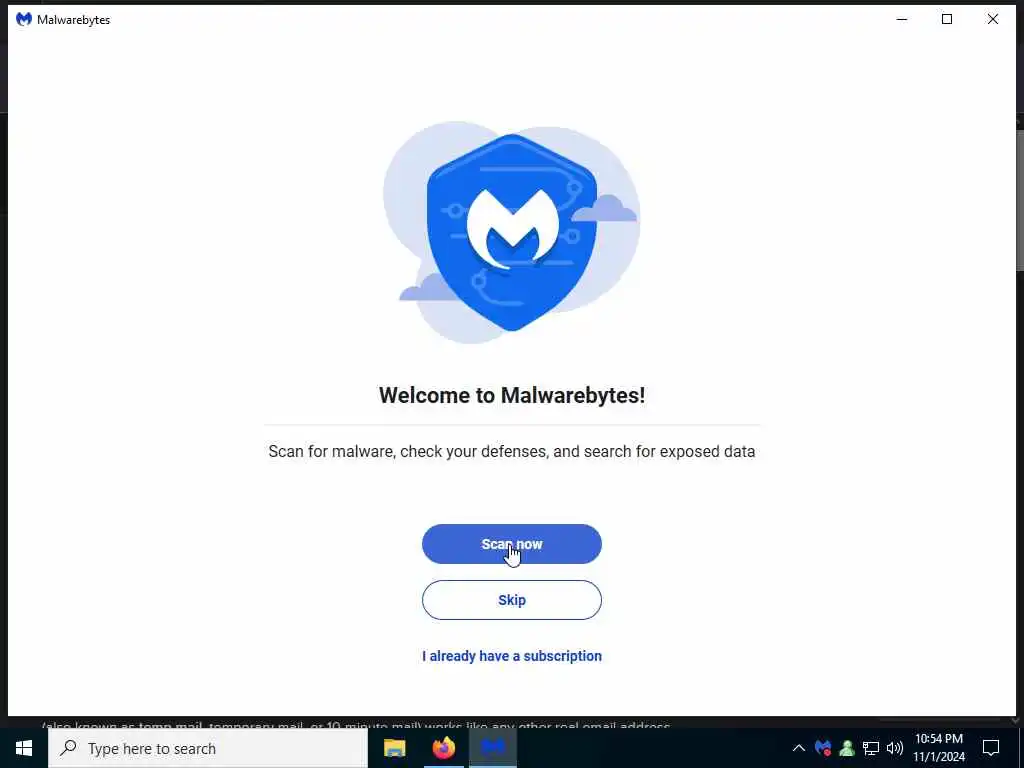Open File Explorer from the taskbar
The image size is (1024, 768).
tap(394, 748)
